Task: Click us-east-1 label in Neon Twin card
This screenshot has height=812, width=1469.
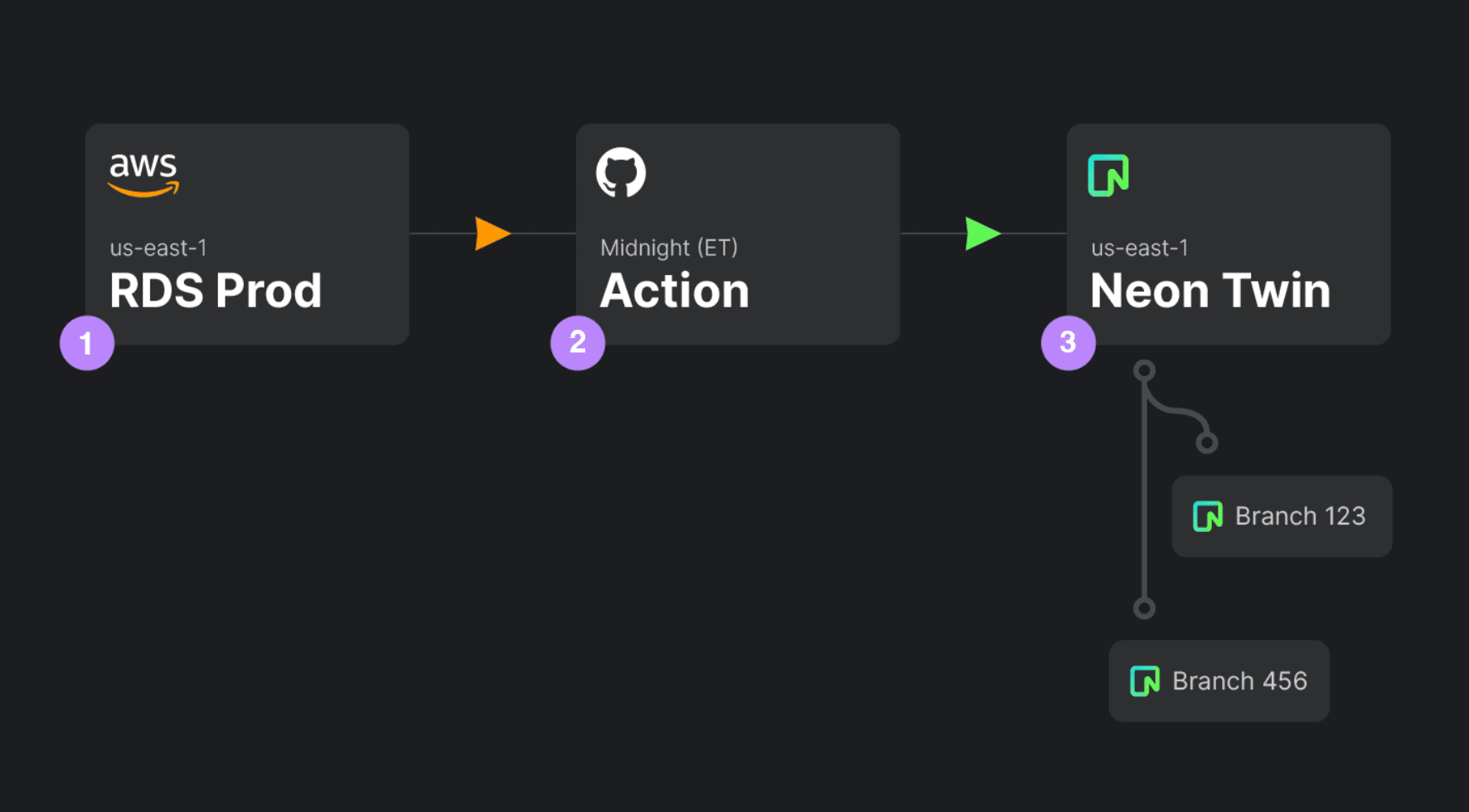Action: point(1140,248)
